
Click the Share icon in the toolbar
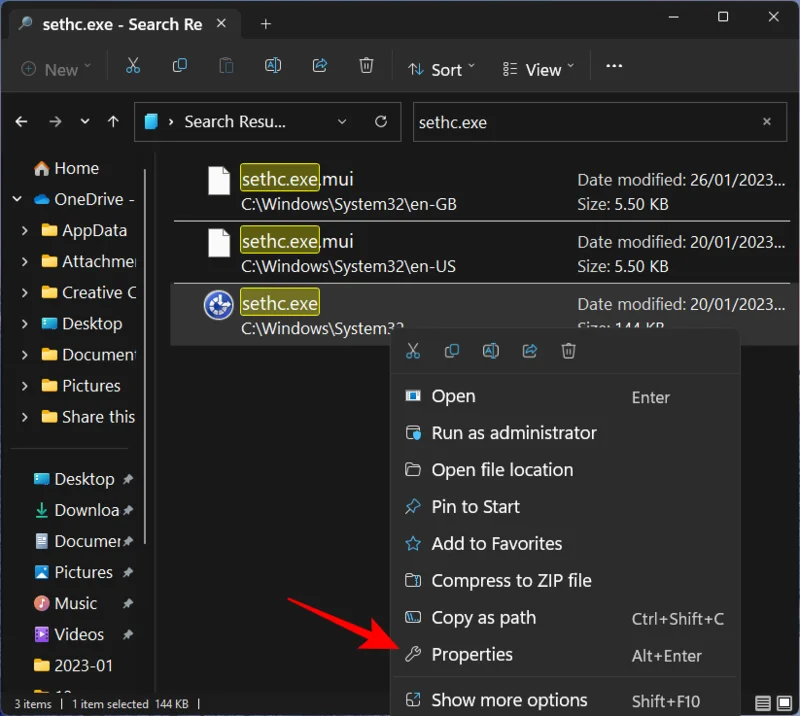(x=319, y=66)
